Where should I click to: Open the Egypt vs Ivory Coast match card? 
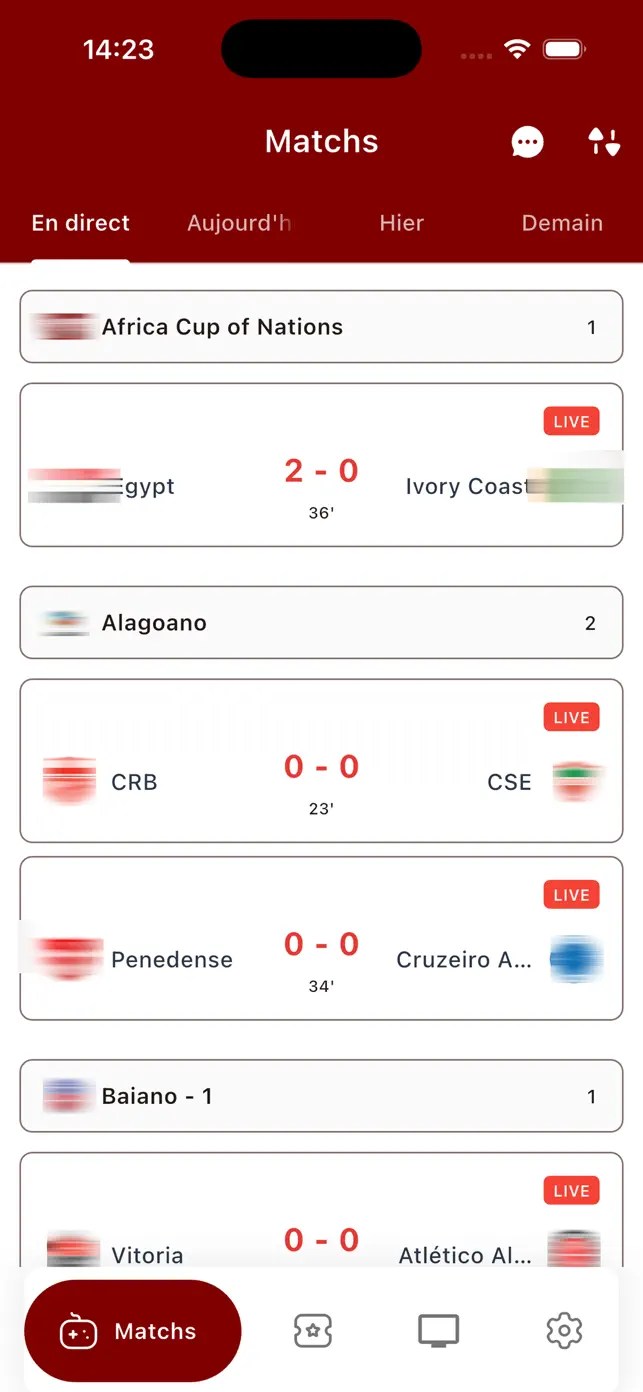(321, 465)
